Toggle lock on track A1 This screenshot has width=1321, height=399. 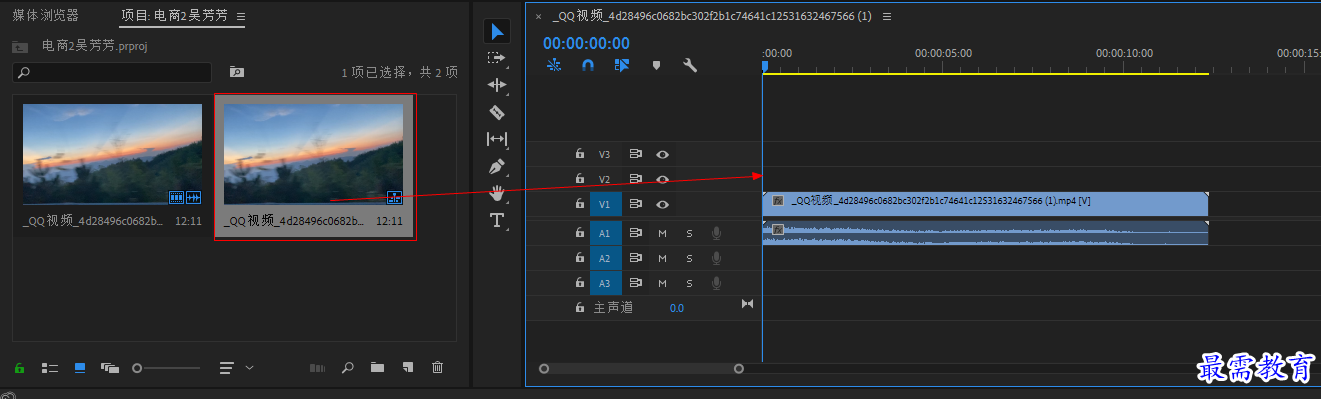(x=579, y=233)
